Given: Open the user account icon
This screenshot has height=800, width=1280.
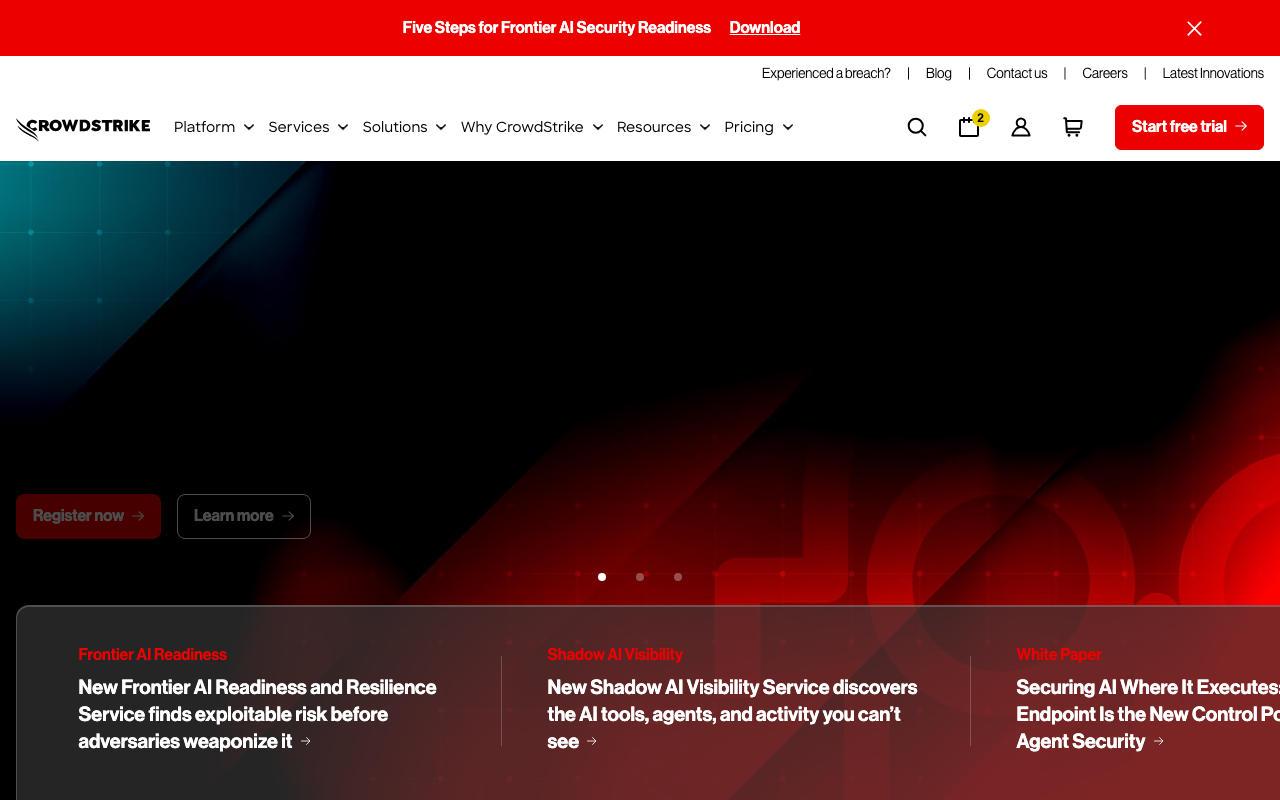Looking at the screenshot, I should click(1020, 127).
